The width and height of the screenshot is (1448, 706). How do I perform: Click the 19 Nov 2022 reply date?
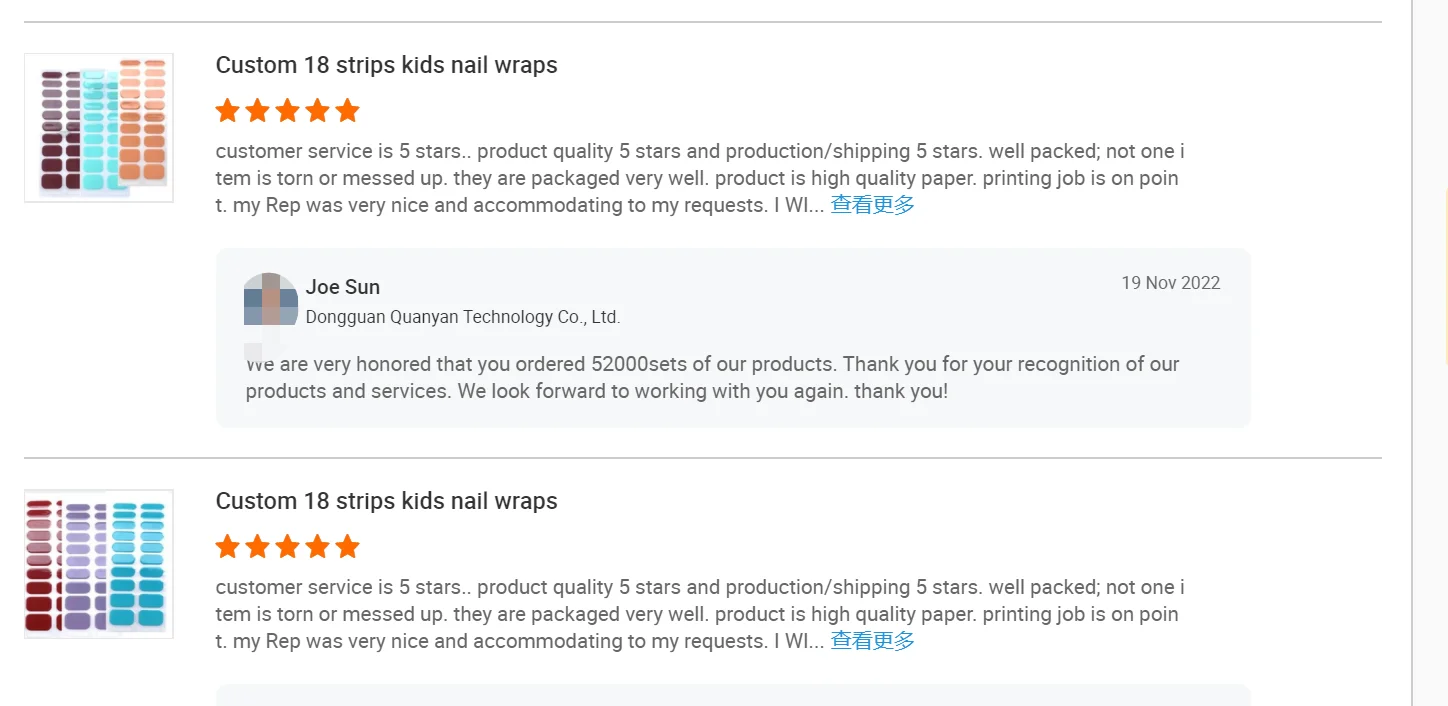(1170, 283)
